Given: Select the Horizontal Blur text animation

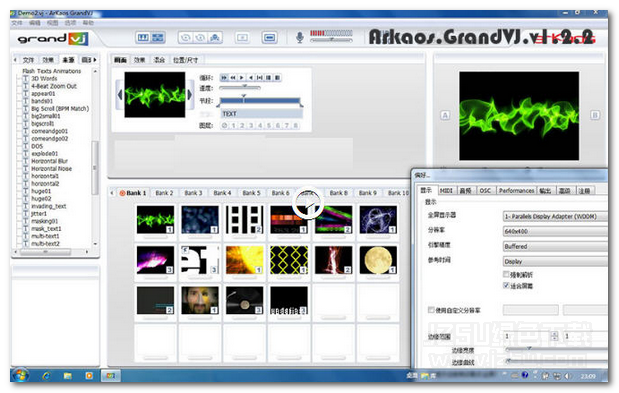Looking at the screenshot, I should (49, 161).
